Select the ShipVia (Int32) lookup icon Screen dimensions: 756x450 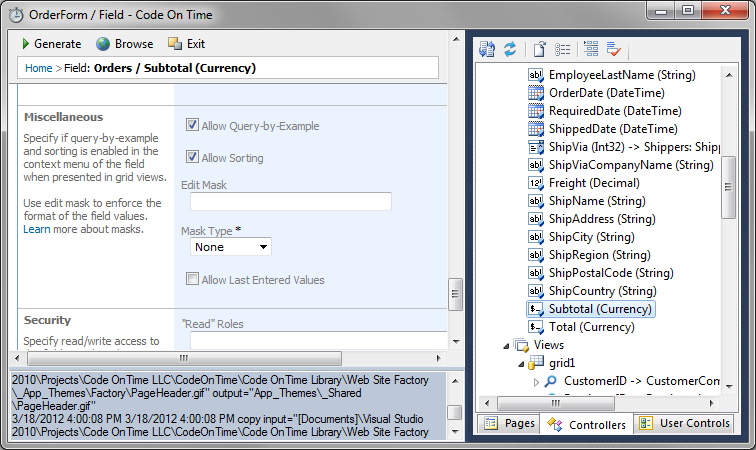[536, 147]
